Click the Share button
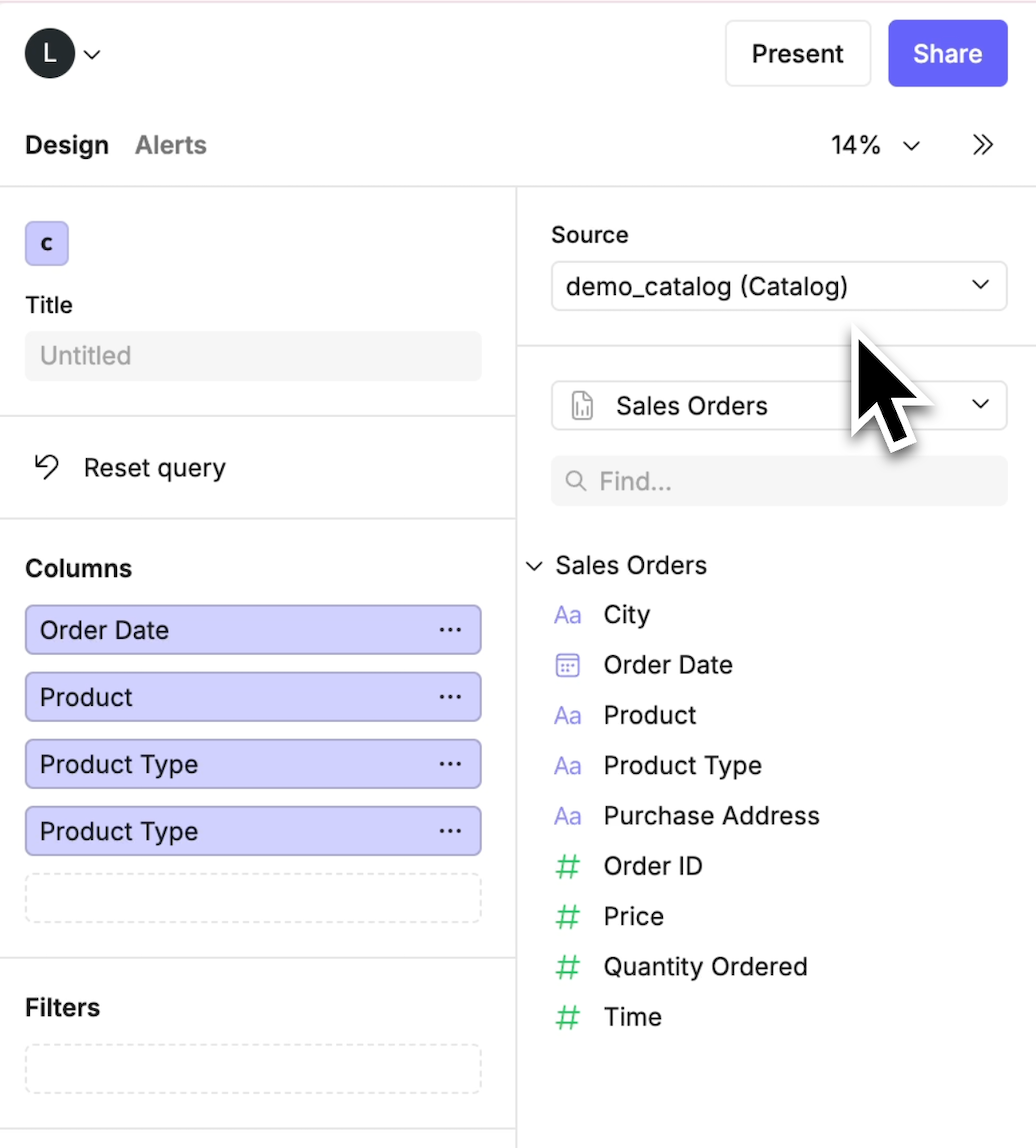The height and width of the screenshot is (1148, 1036). click(947, 53)
